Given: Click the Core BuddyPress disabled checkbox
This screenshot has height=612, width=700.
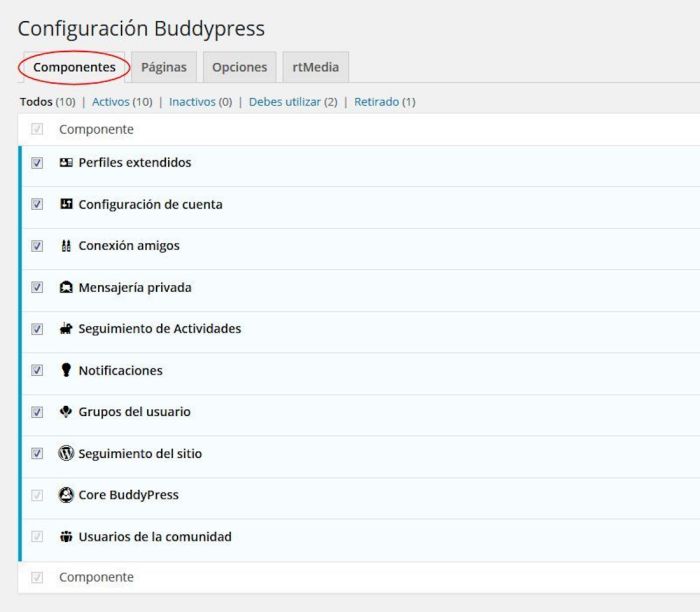Looking at the screenshot, I should [37, 495].
